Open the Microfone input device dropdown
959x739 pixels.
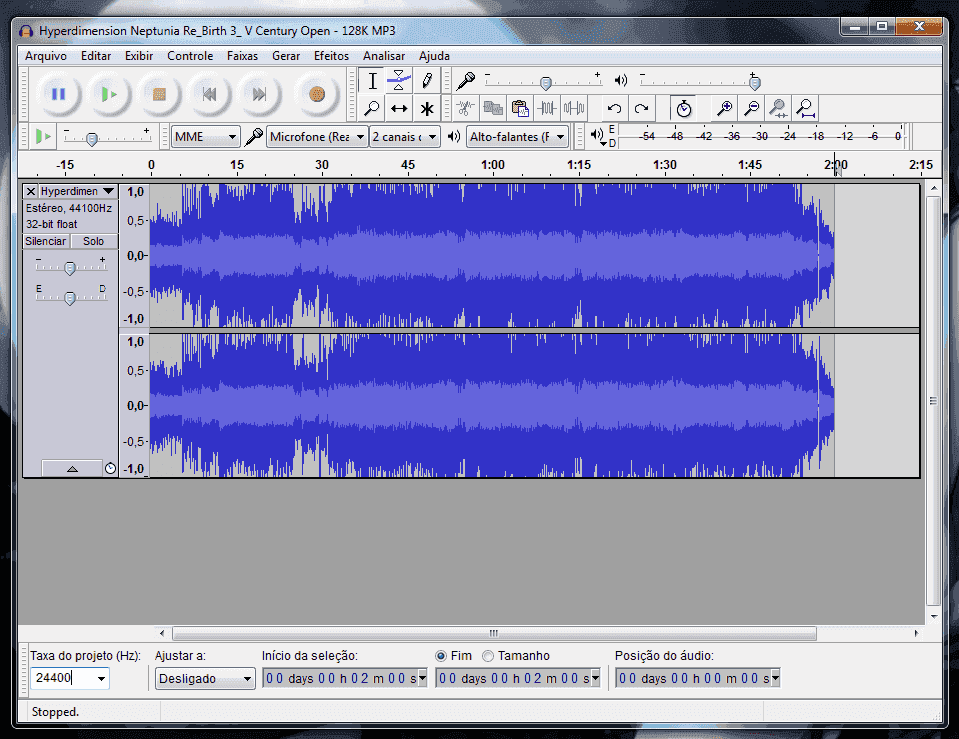pos(316,136)
